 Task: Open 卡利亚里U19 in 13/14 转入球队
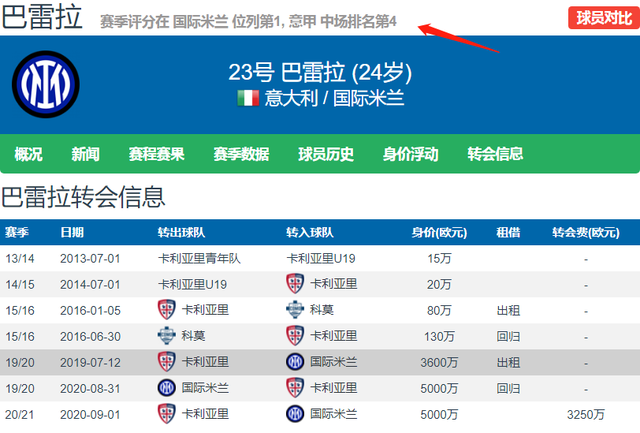click(321, 258)
